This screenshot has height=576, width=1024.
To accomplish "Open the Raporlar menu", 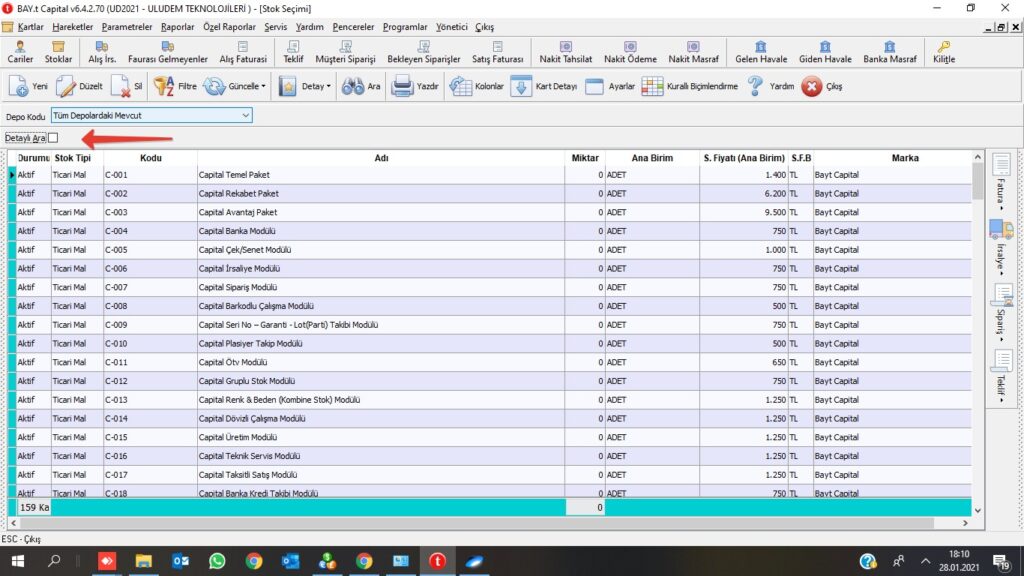I will click(176, 27).
